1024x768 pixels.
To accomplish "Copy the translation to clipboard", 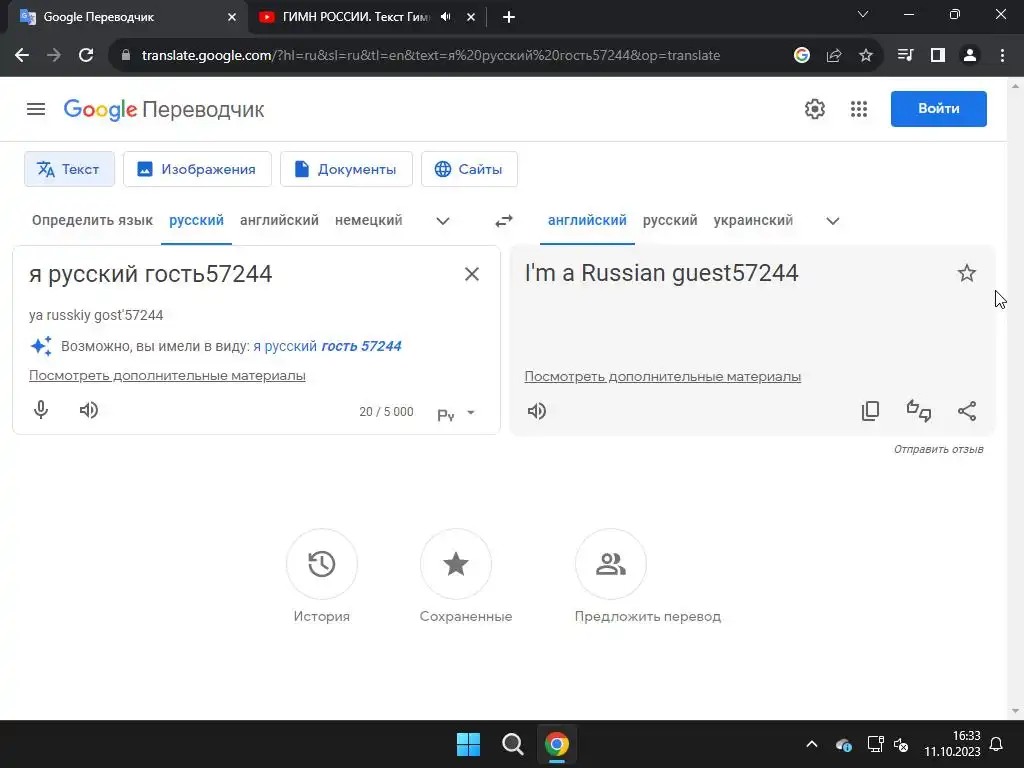I will click(871, 411).
